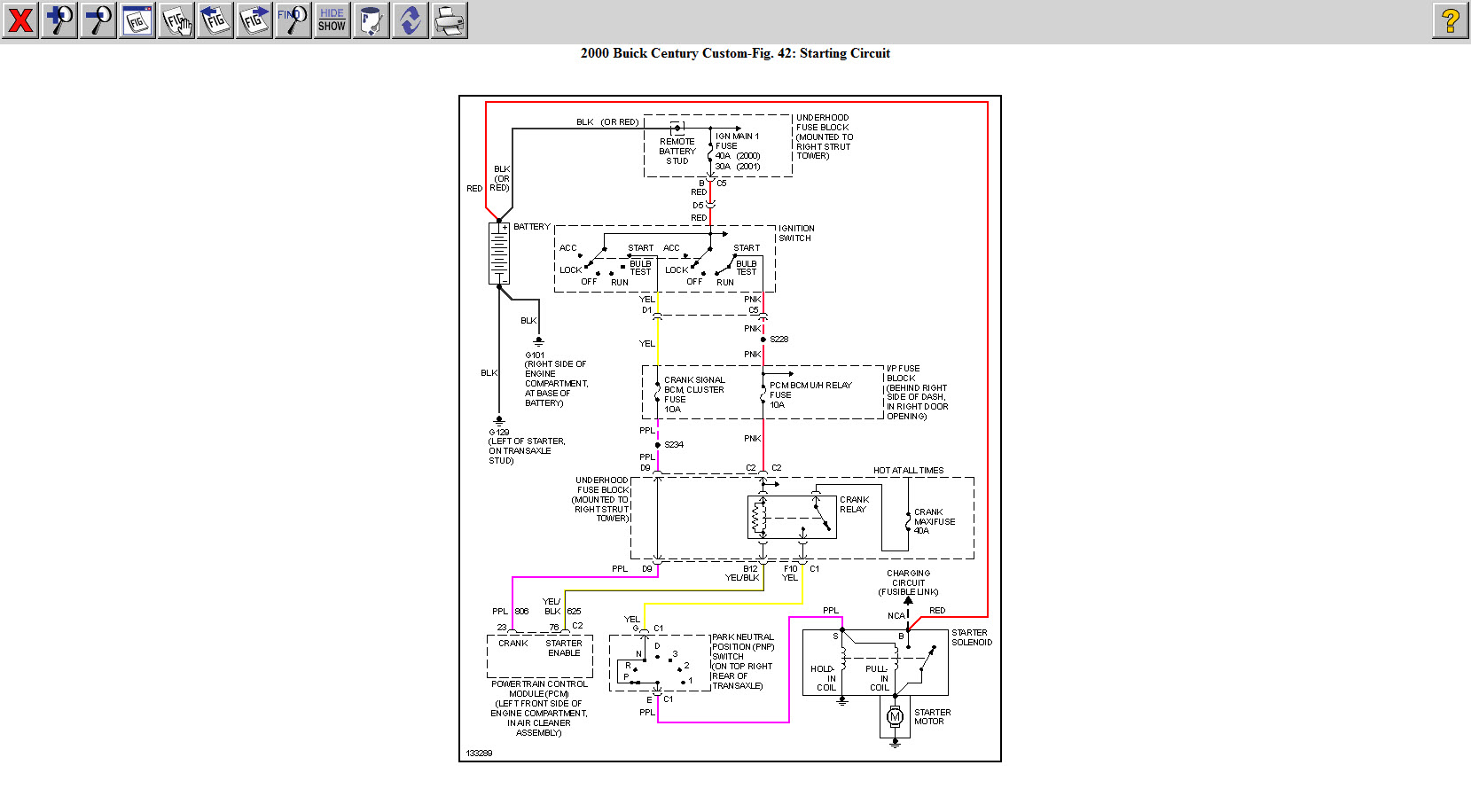Click the CRANK RELAY label
1471x812 pixels.
click(x=854, y=504)
